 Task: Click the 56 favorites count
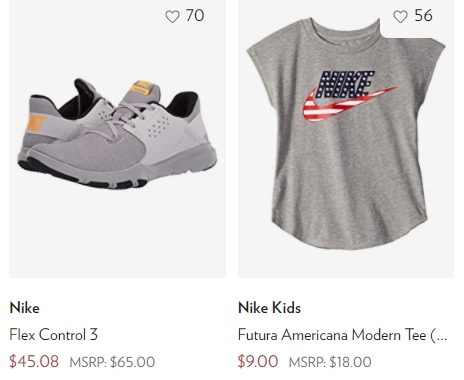[x=423, y=16]
